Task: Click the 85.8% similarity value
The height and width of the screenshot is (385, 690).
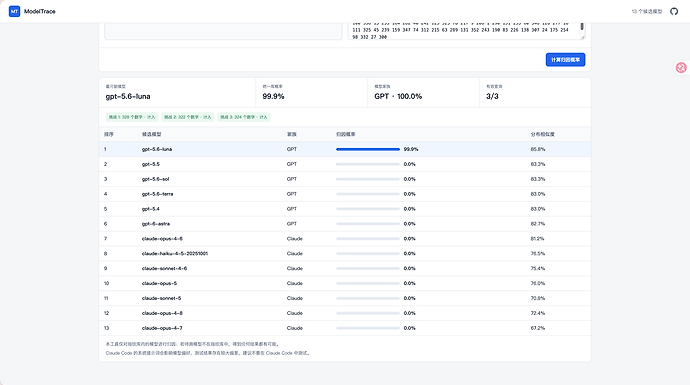Action: pos(538,149)
